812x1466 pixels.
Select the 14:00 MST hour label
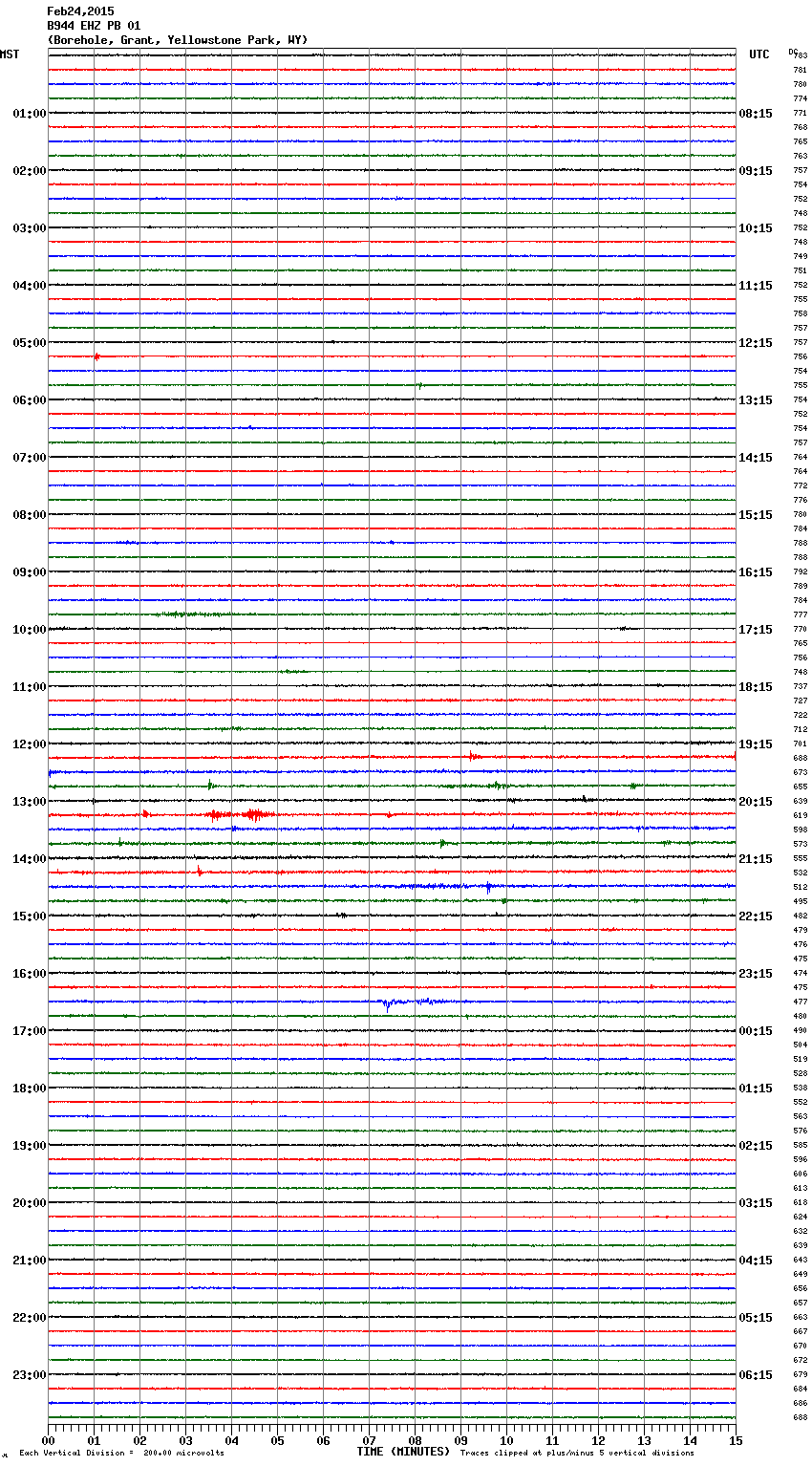point(30,859)
